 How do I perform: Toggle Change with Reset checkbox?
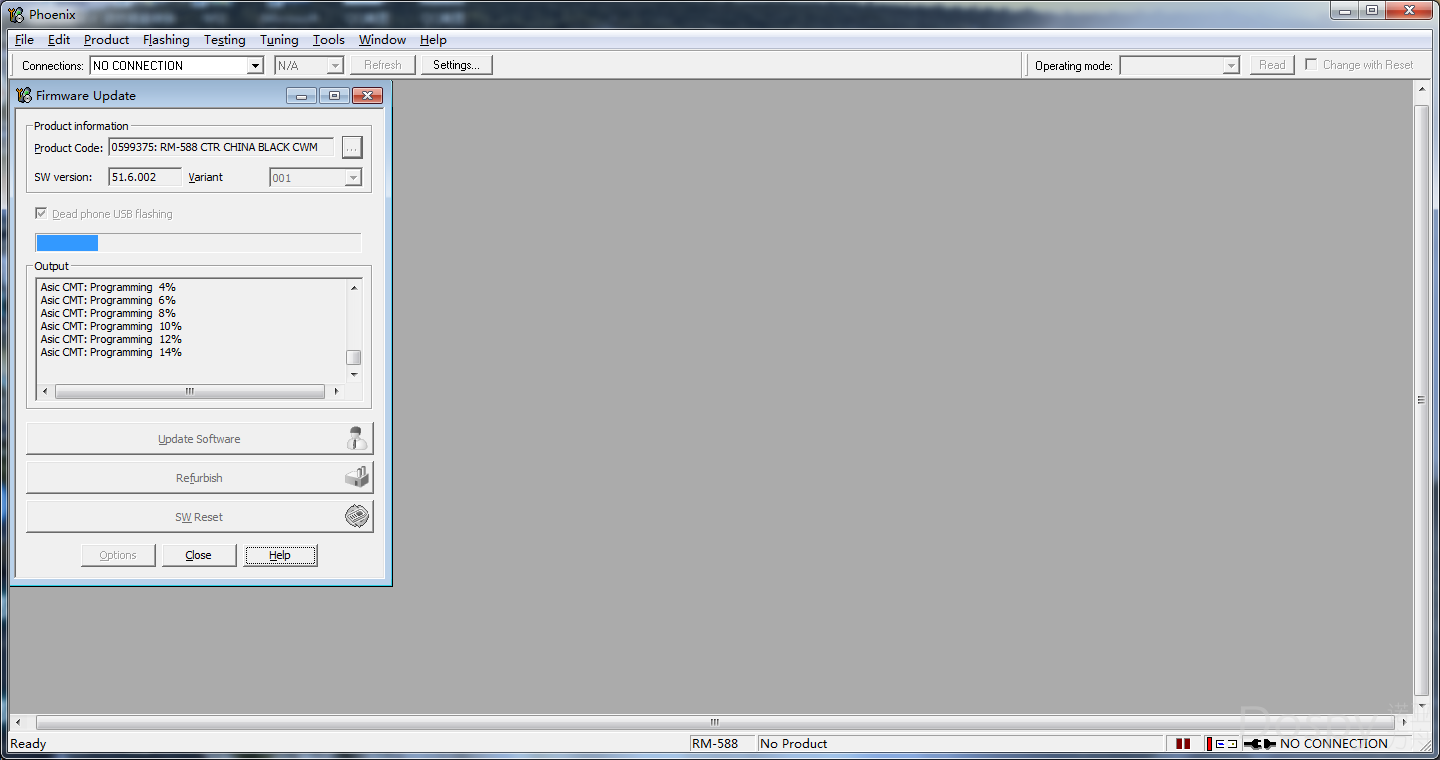1311,64
